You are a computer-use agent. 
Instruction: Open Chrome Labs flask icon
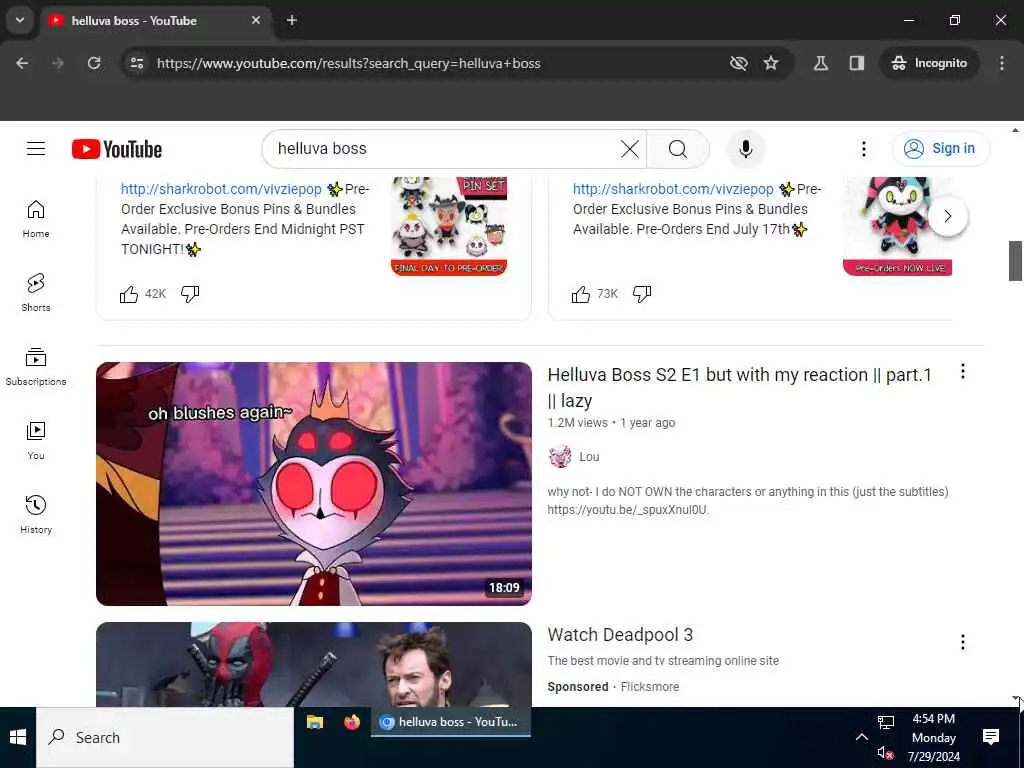(x=821, y=63)
